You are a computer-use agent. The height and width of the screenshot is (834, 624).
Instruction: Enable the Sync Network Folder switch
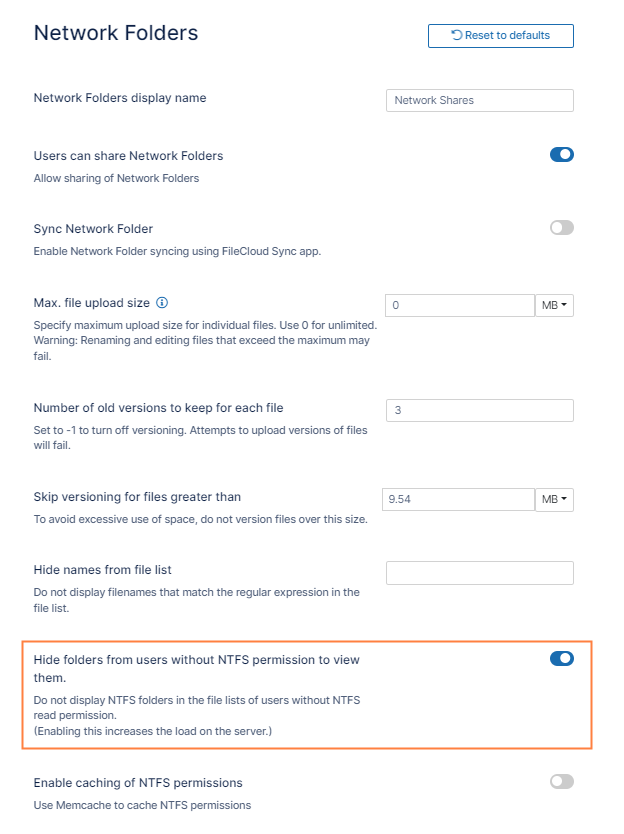[561, 228]
